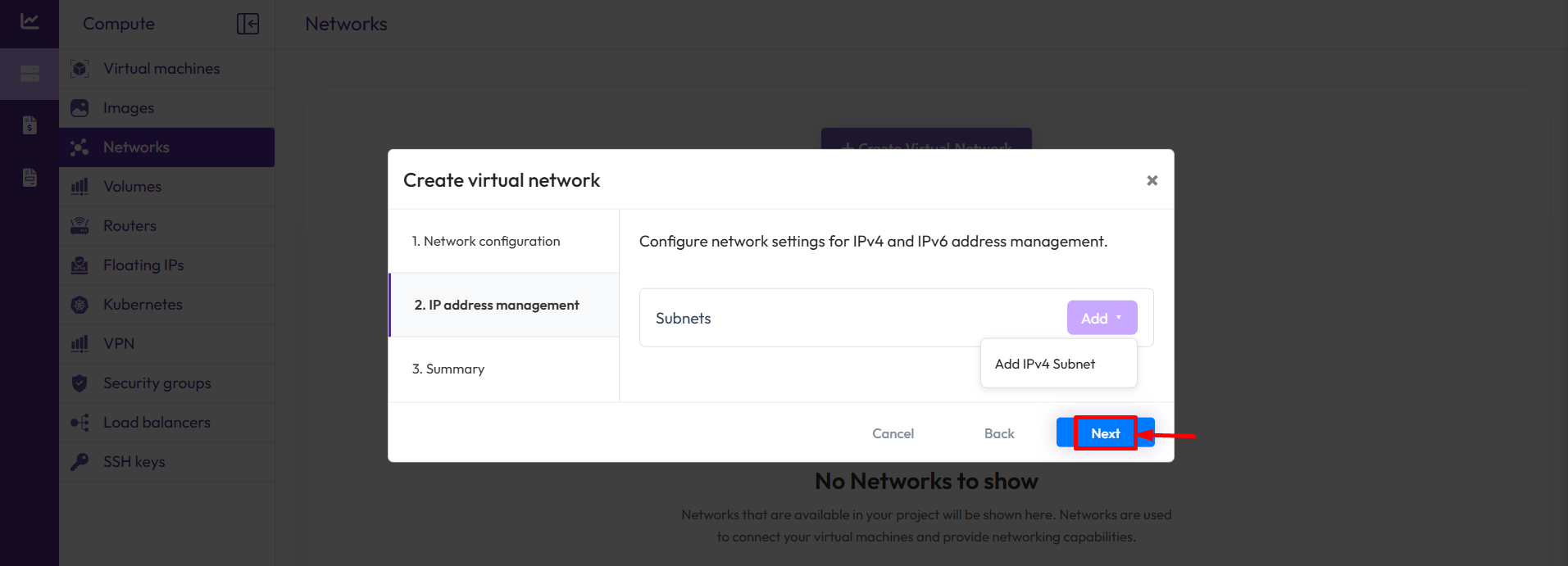
Task: Open the billing document icon in left rail
Action: (30, 125)
